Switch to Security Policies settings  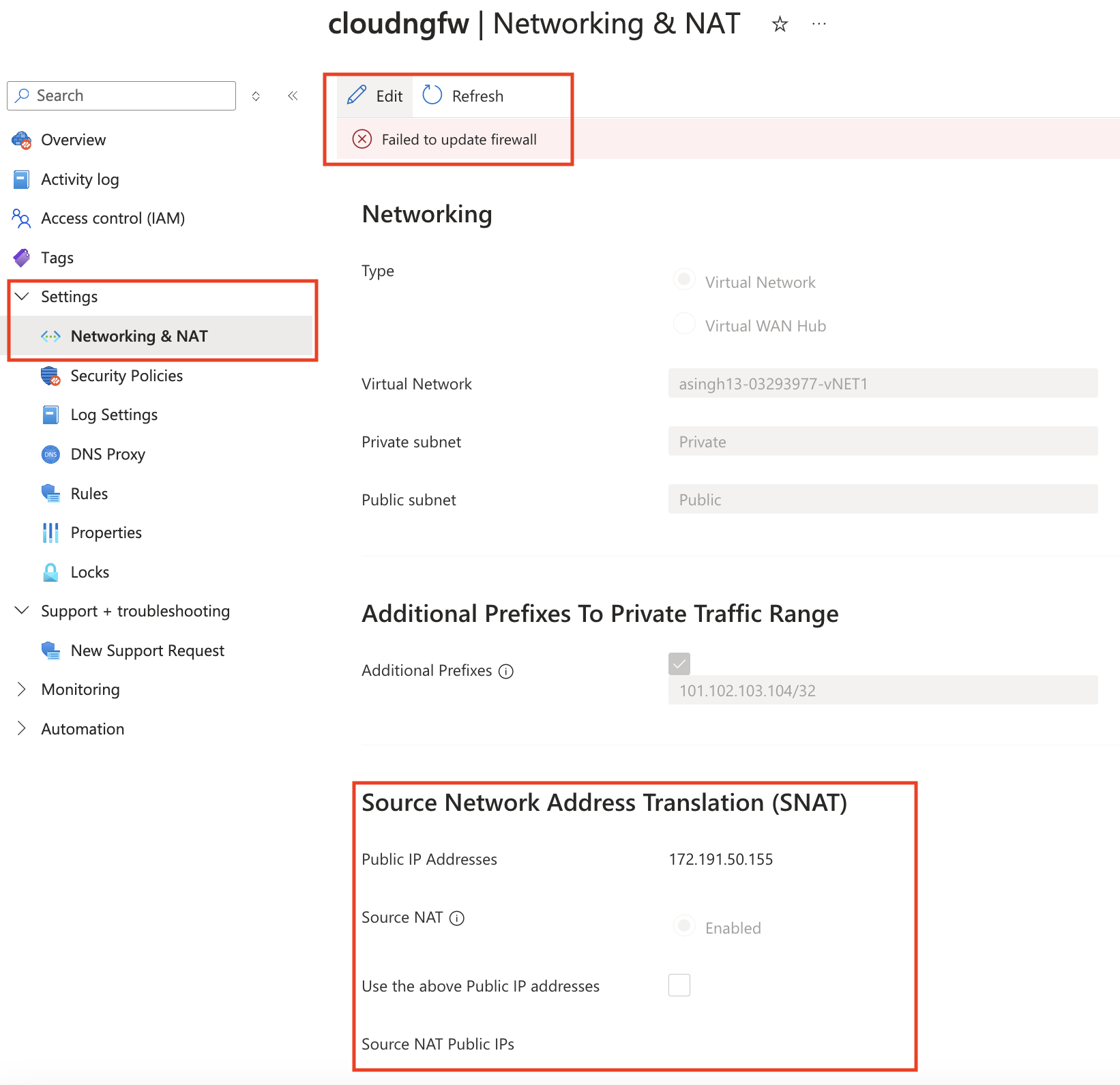126,376
